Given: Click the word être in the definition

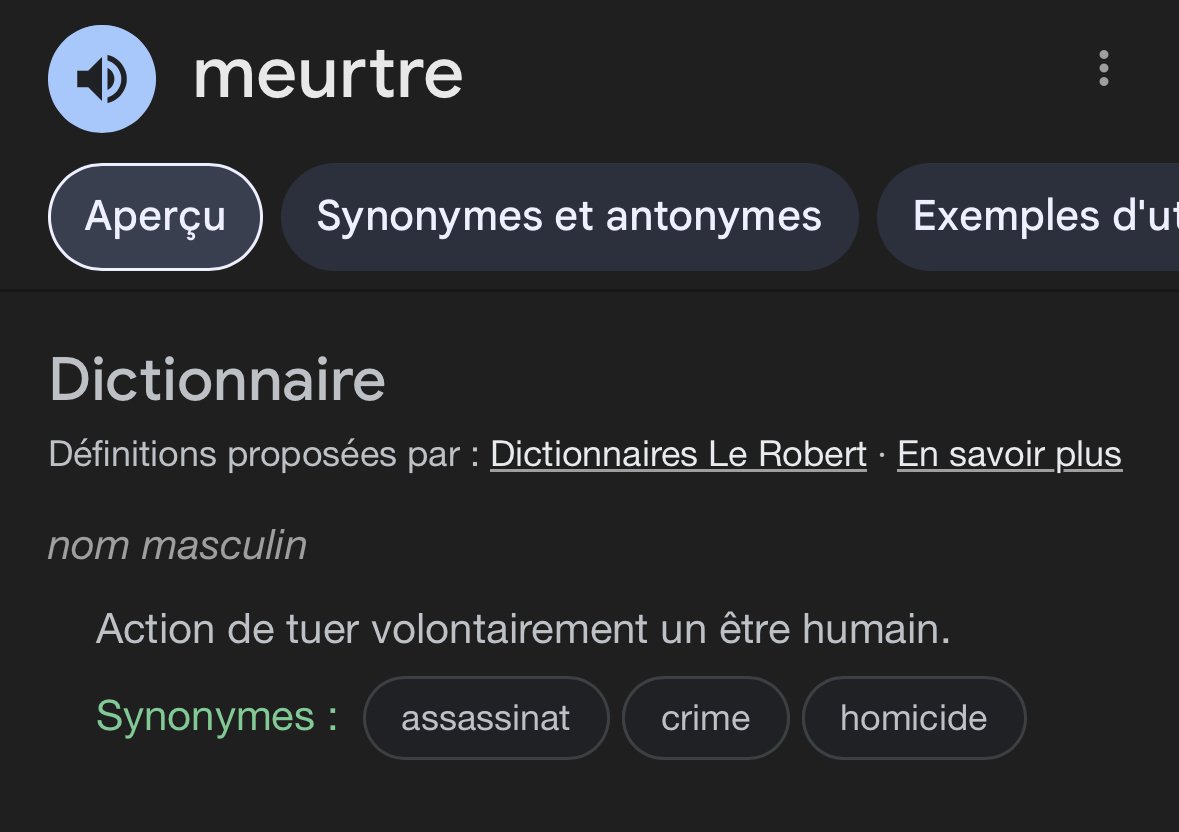Looking at the screenshot, I should click(x=754, y=628).
